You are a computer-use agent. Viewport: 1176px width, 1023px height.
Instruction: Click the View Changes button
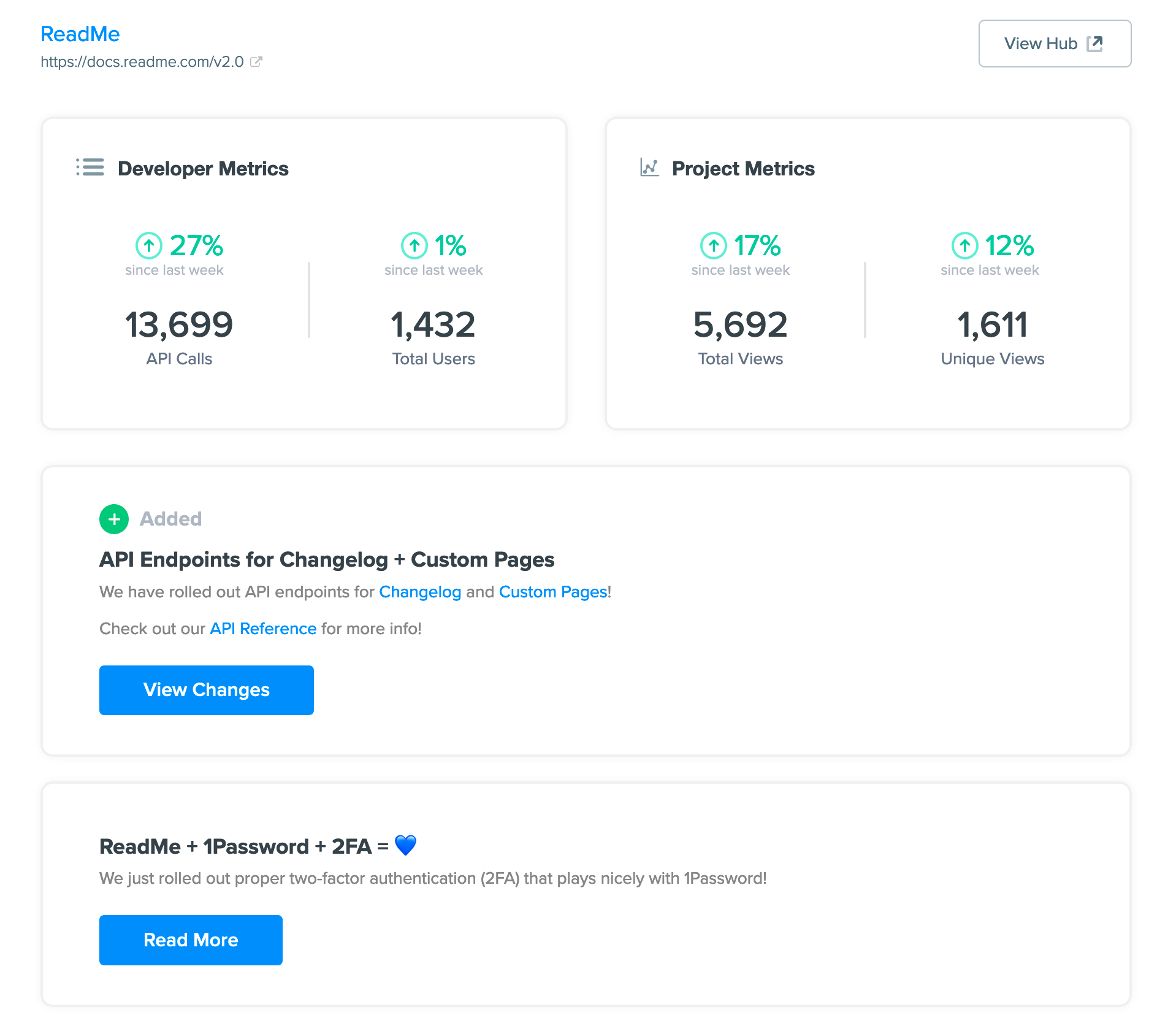tap(207, 690)
